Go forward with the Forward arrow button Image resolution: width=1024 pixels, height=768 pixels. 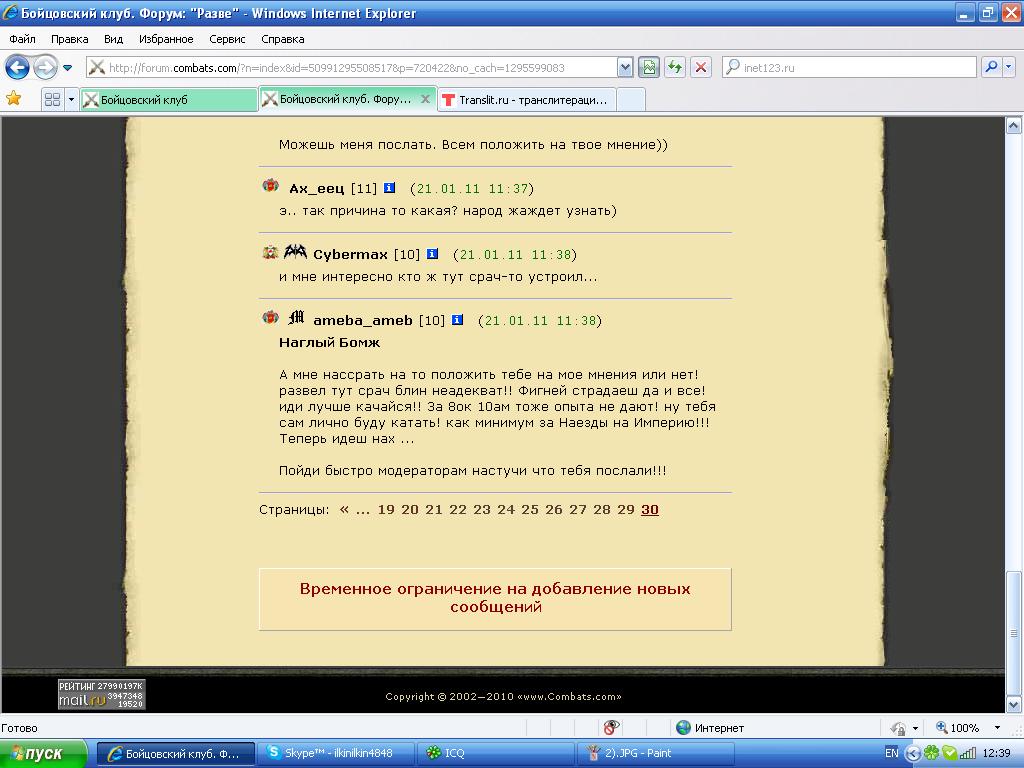point(45,67)
